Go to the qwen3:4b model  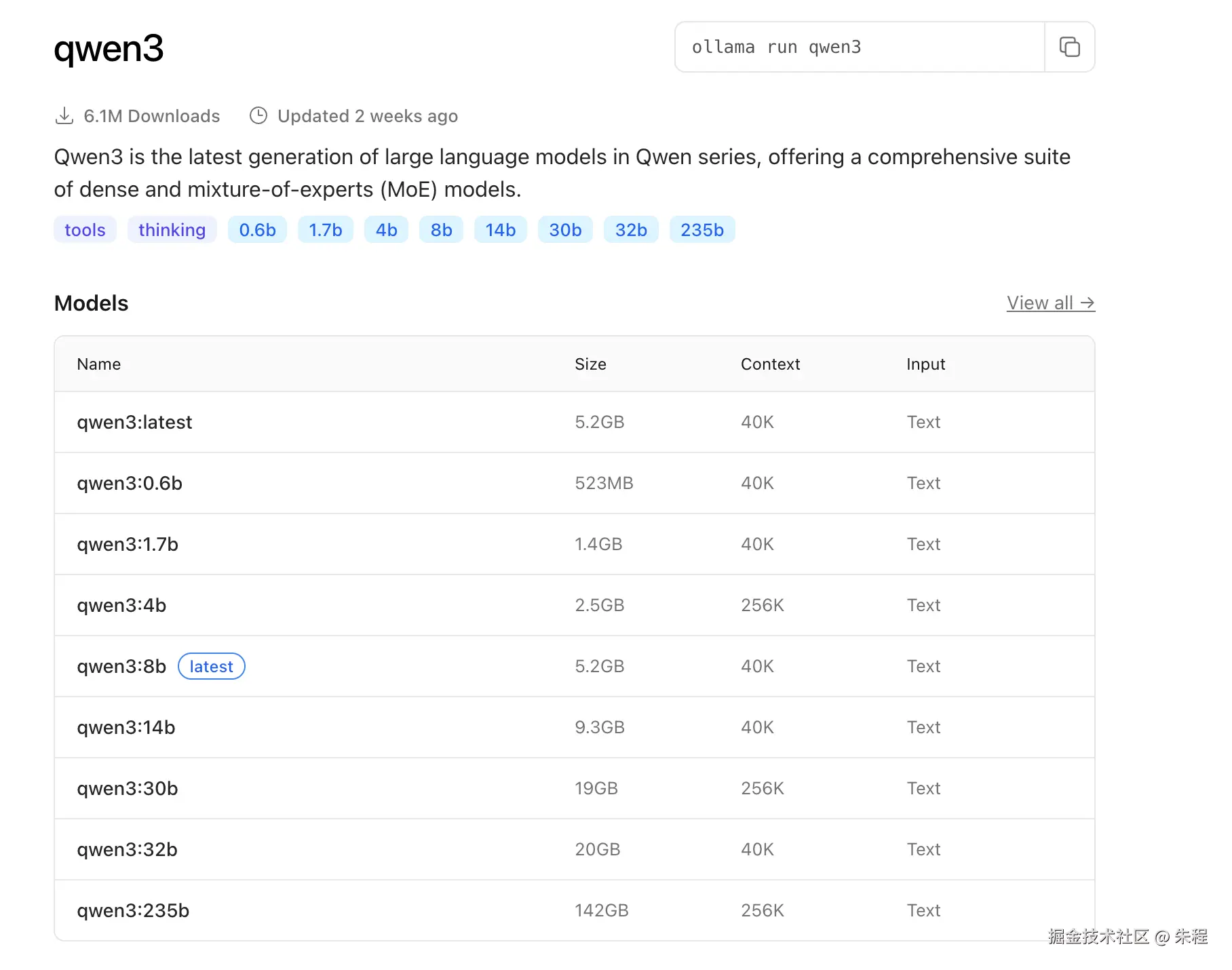[x=121, y=605]
